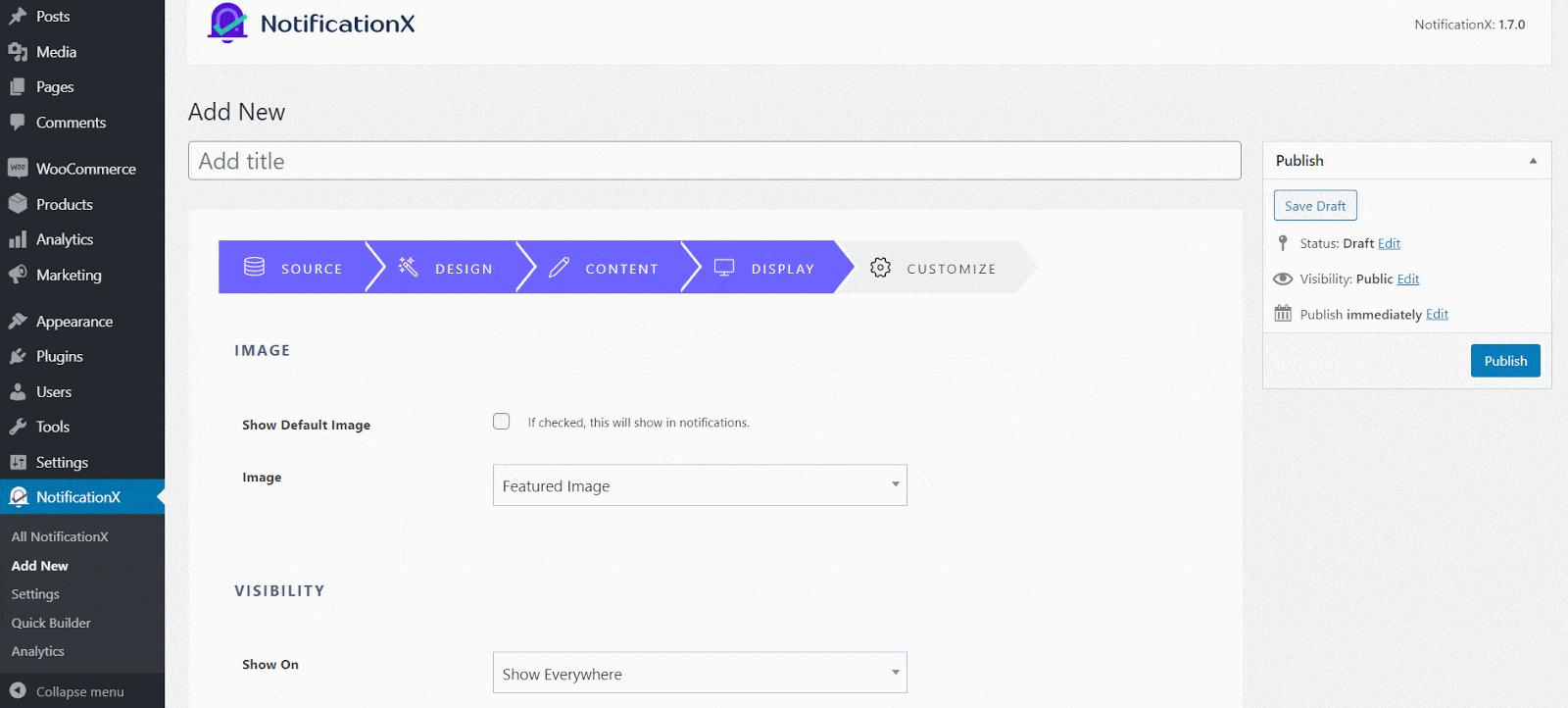Click the Comments bubble icon
Screen dimensions: 1568x708
18,123
